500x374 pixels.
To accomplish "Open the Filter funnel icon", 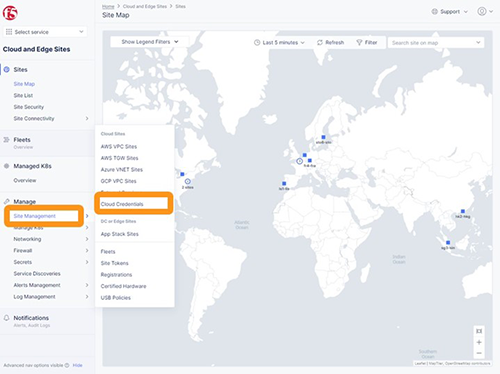I will point(359,43).
